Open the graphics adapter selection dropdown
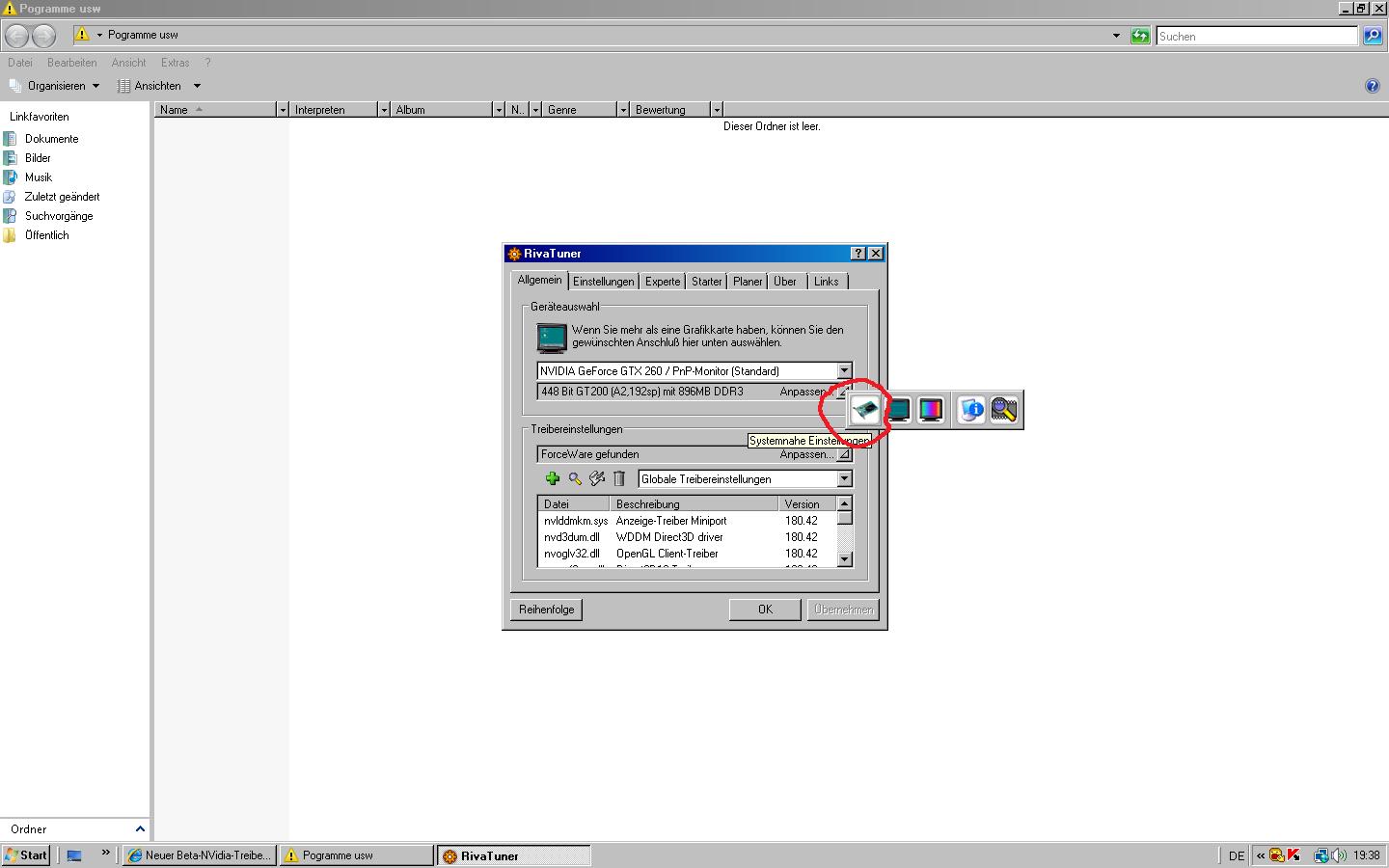The width and height of the screenshot is (1389, 868). pos(844,371)
